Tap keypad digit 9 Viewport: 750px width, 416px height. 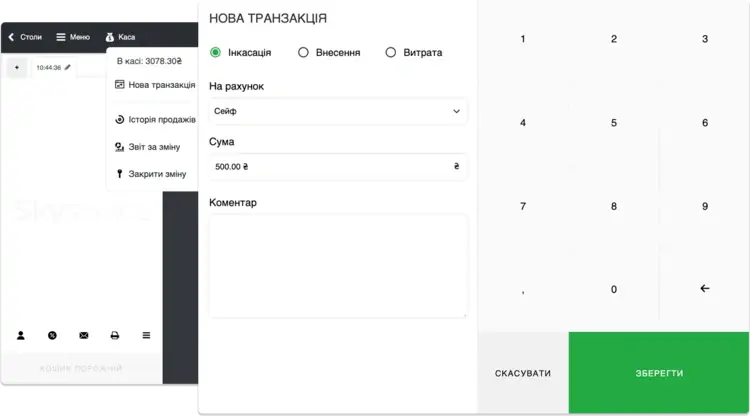[705, 206]
